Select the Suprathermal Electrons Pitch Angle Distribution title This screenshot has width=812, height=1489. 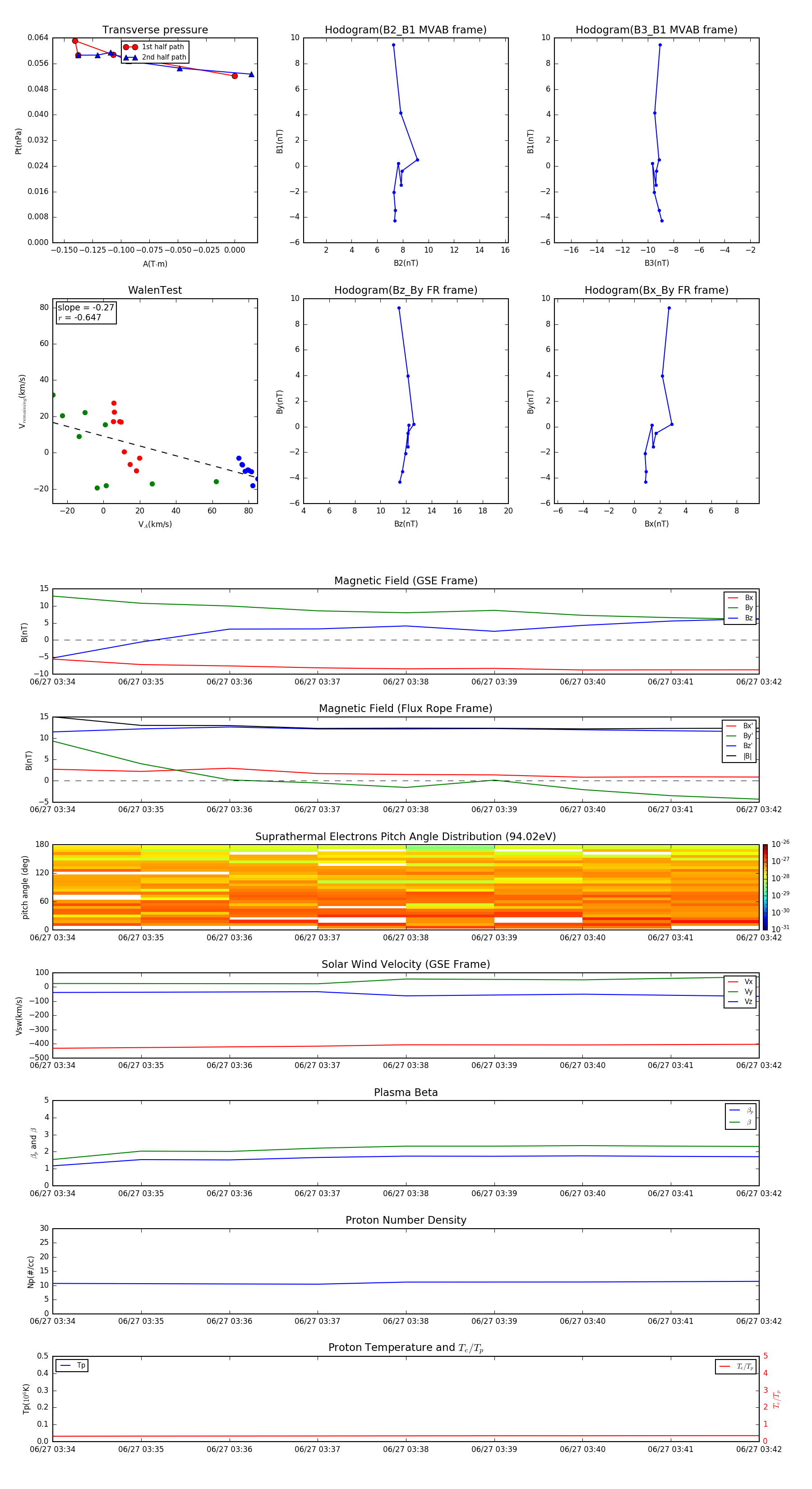click(406, 837)
